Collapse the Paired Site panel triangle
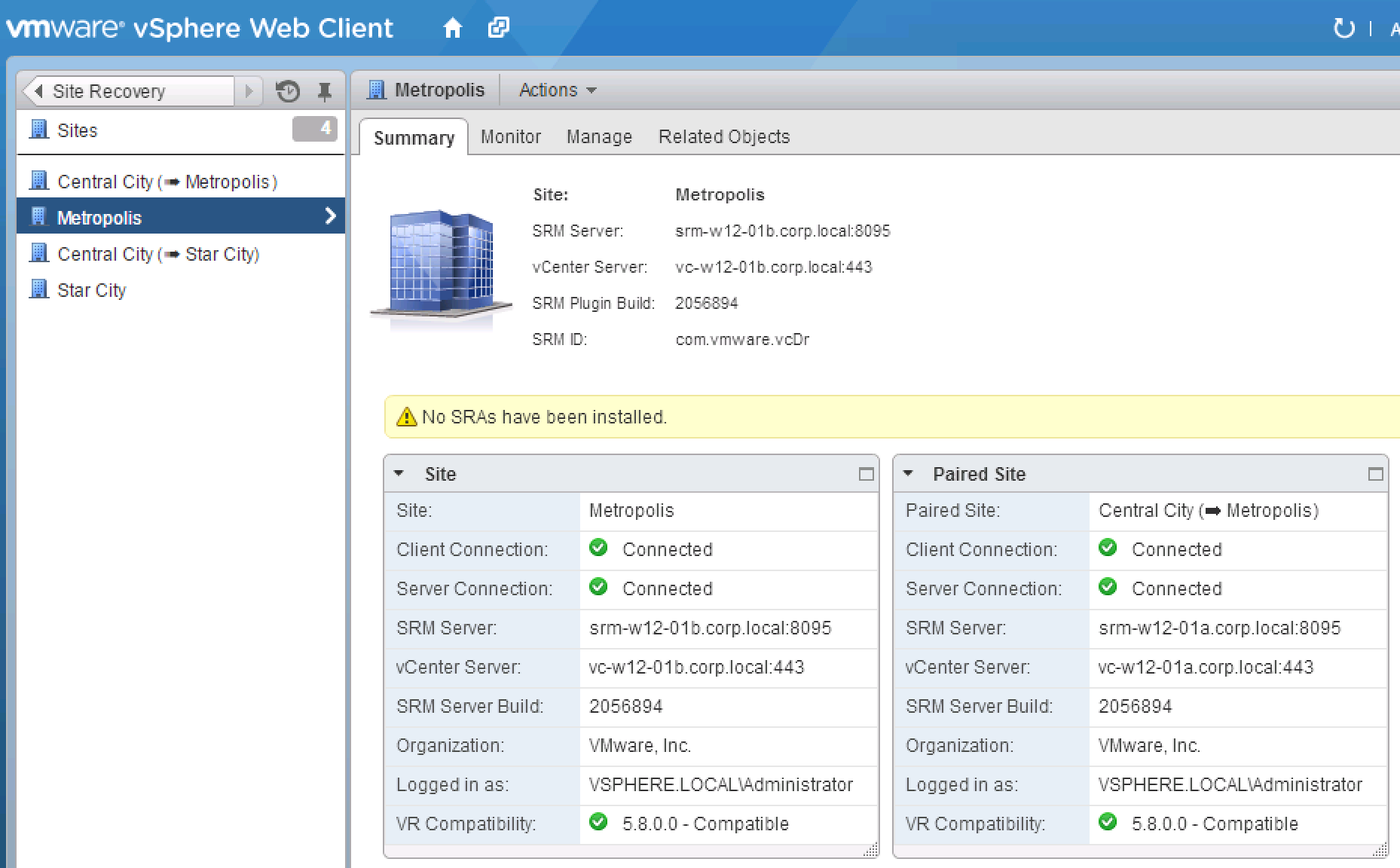 (x=907, y=474)
